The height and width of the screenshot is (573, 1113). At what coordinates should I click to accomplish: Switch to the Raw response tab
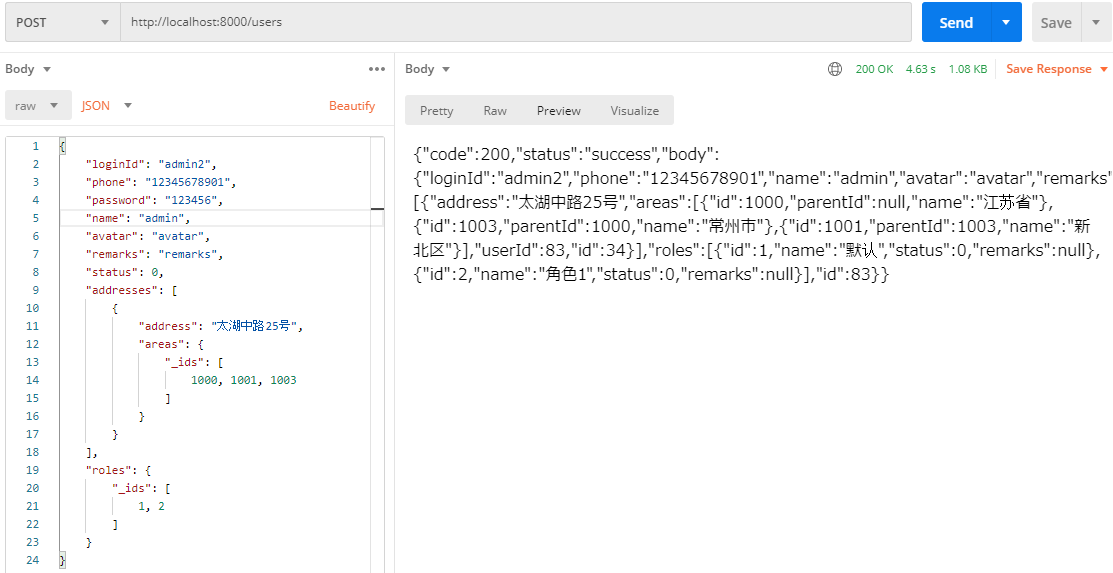point(495,111)
